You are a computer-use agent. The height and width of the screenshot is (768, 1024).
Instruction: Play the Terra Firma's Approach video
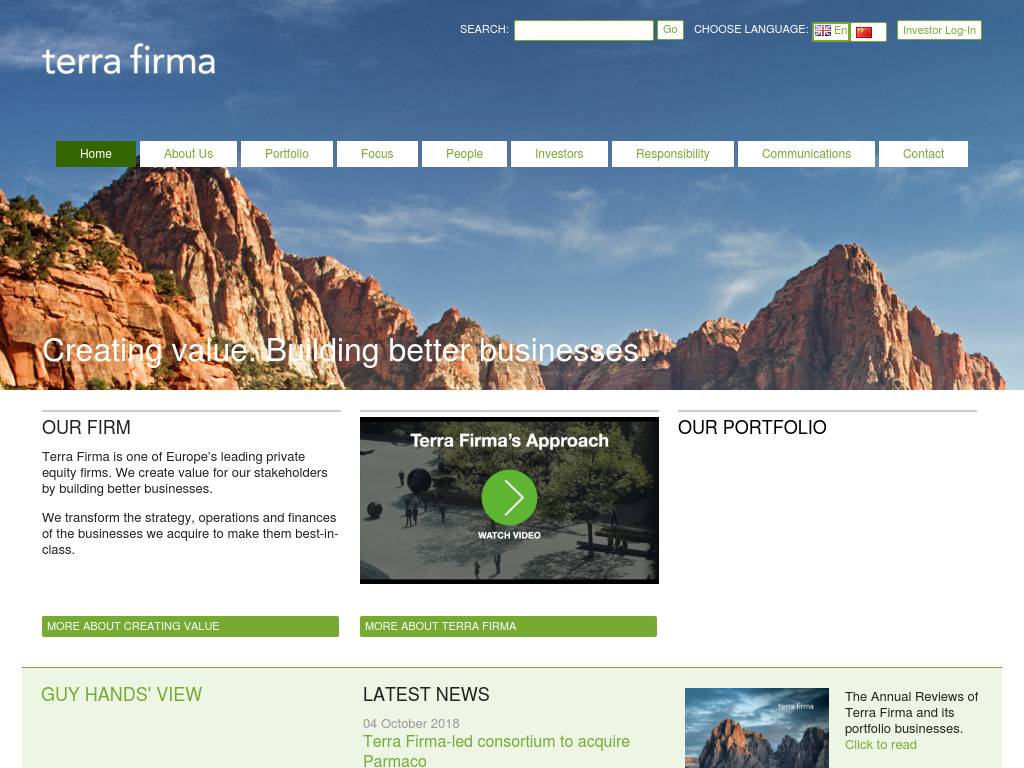pos(509,498)
